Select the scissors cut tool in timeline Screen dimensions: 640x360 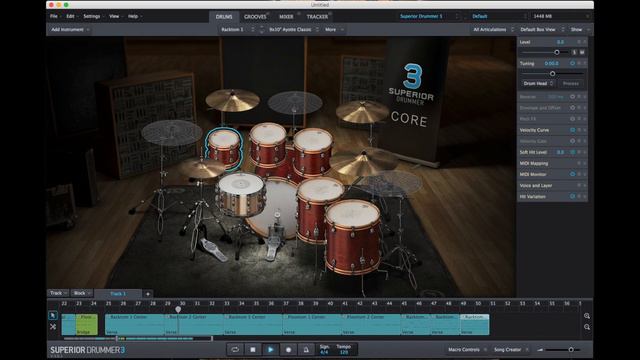(x=53, y=327)
